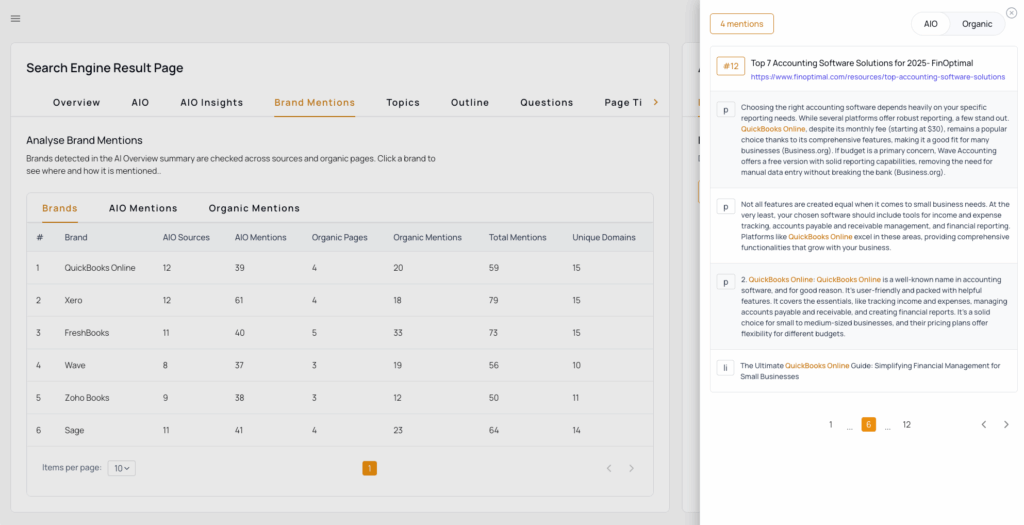Select the Brand Mentions tab
Viewport: 1024px width, 525px height.
click(315, 103)
